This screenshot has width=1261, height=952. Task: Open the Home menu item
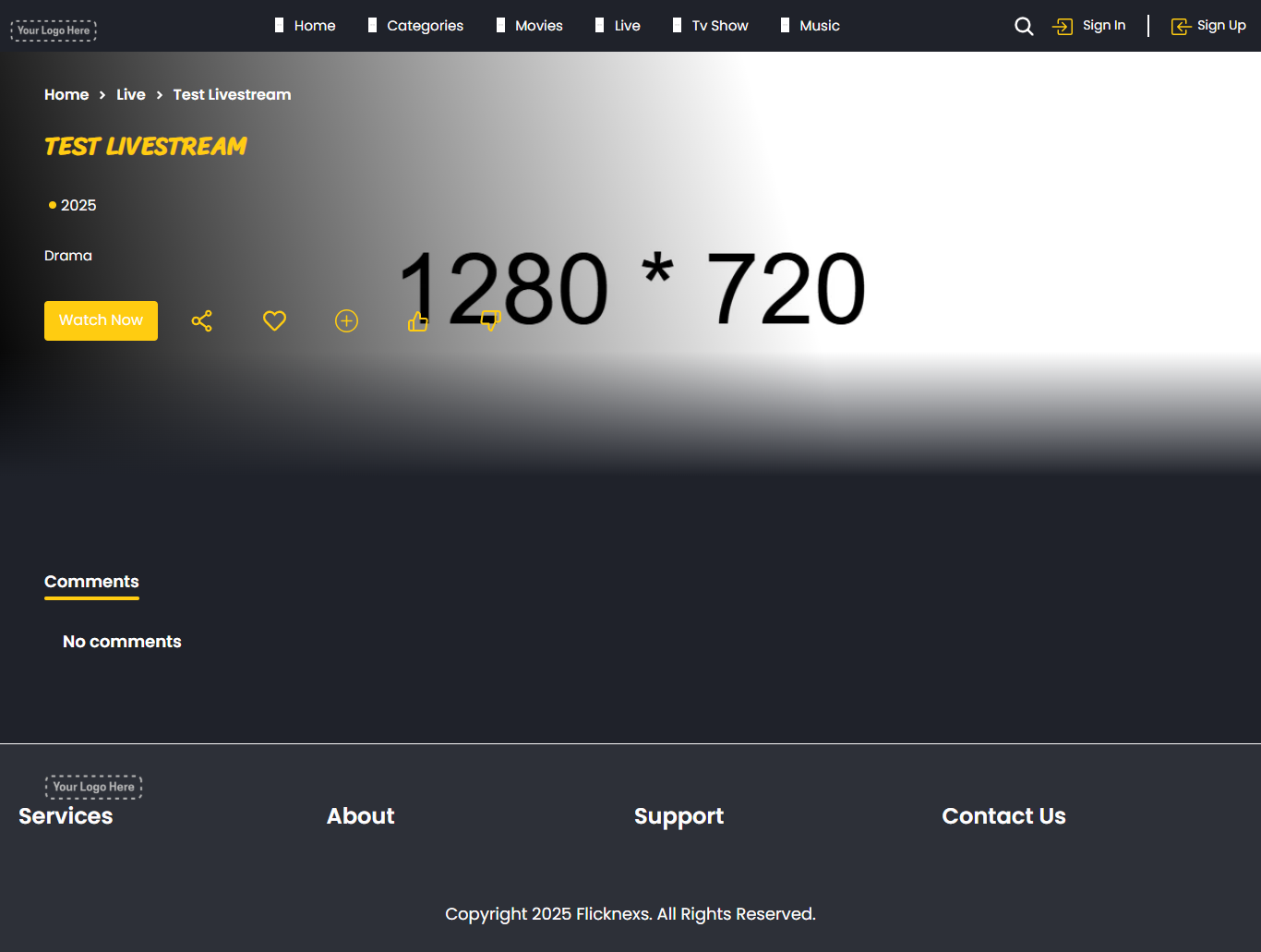[x=314, y=26]
